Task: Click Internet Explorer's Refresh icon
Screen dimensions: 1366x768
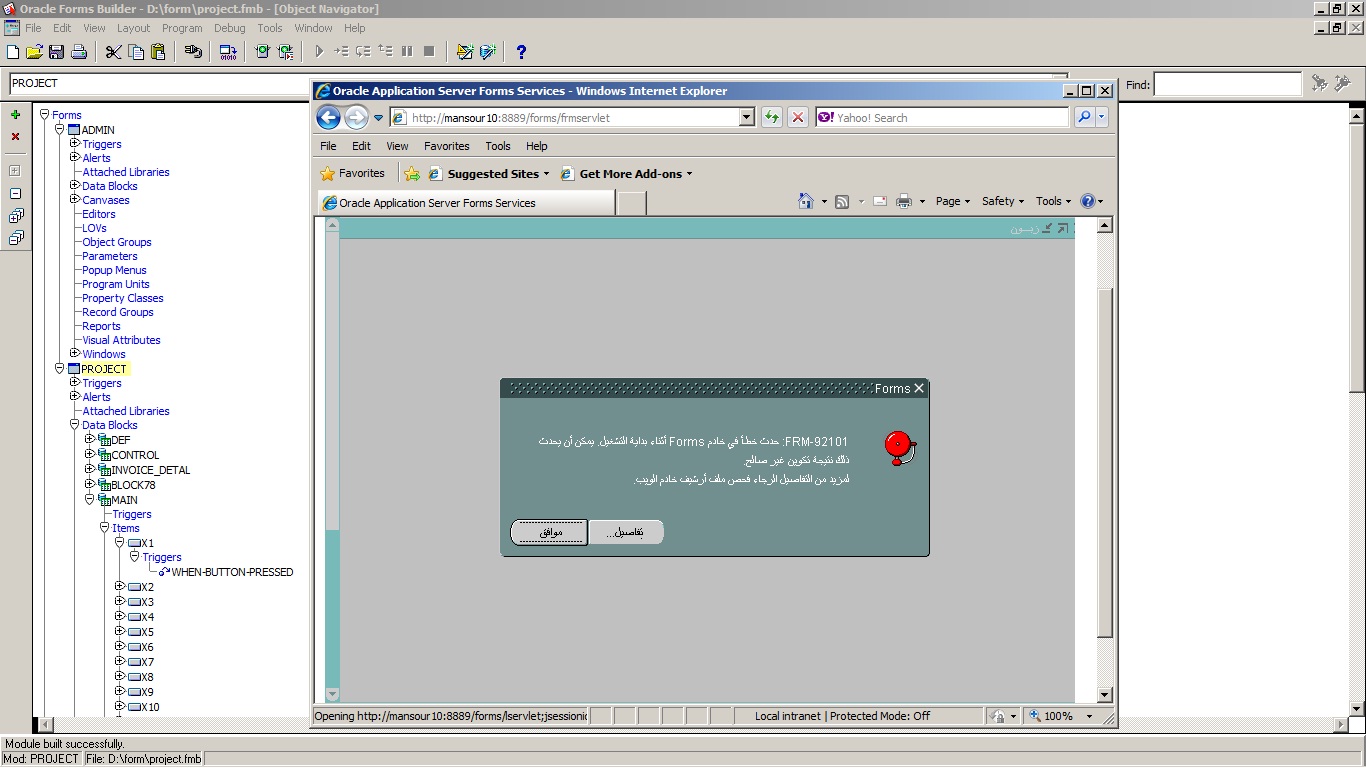Action: point(771,118)
